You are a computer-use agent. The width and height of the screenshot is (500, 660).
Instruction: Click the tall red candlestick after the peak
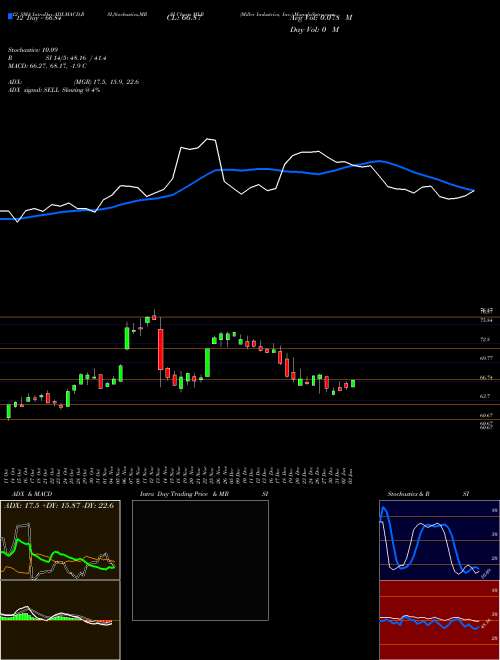160,349
